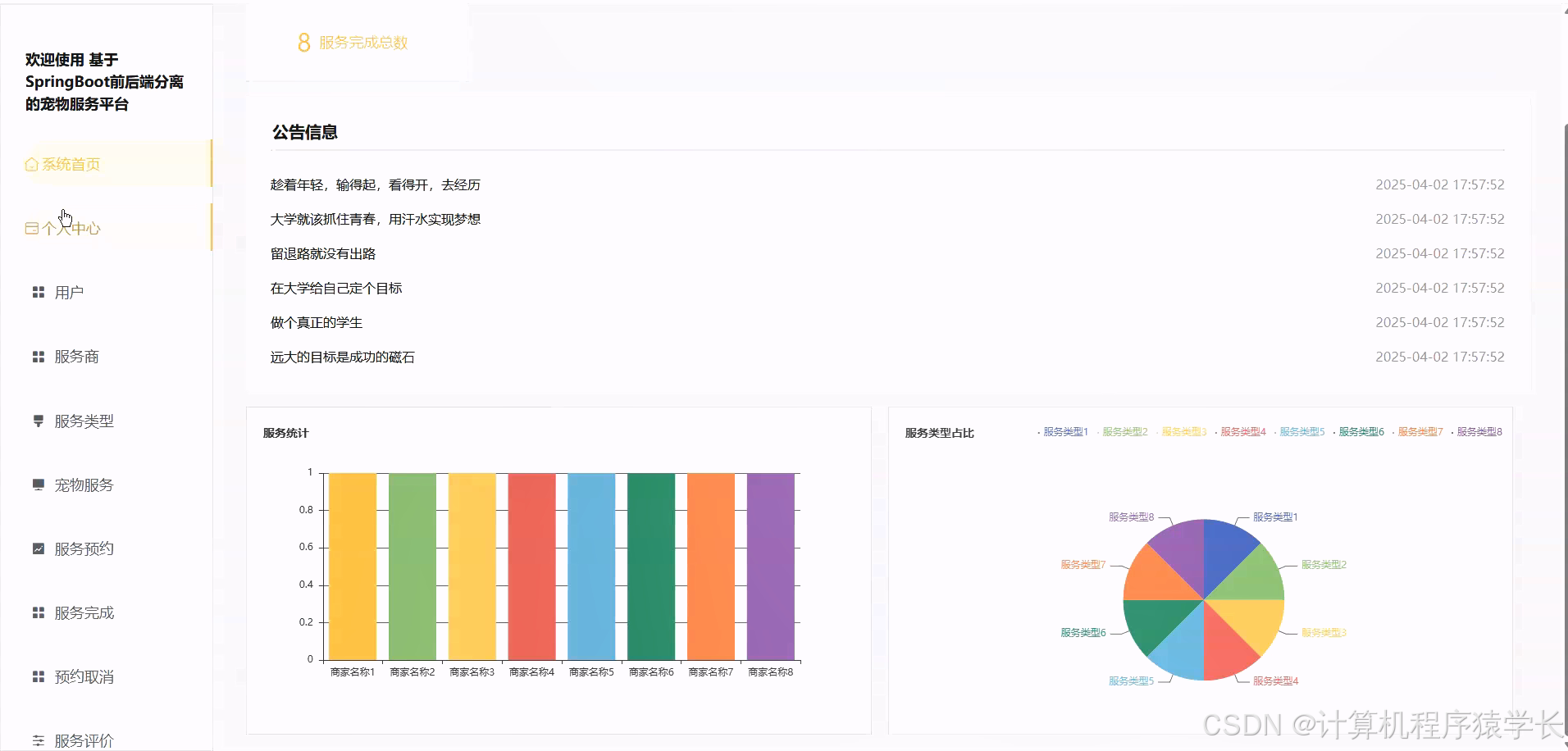Open announcement 在大学给自己定个目标
Screen dimensions: 1568x751
(x=336, y=289)
